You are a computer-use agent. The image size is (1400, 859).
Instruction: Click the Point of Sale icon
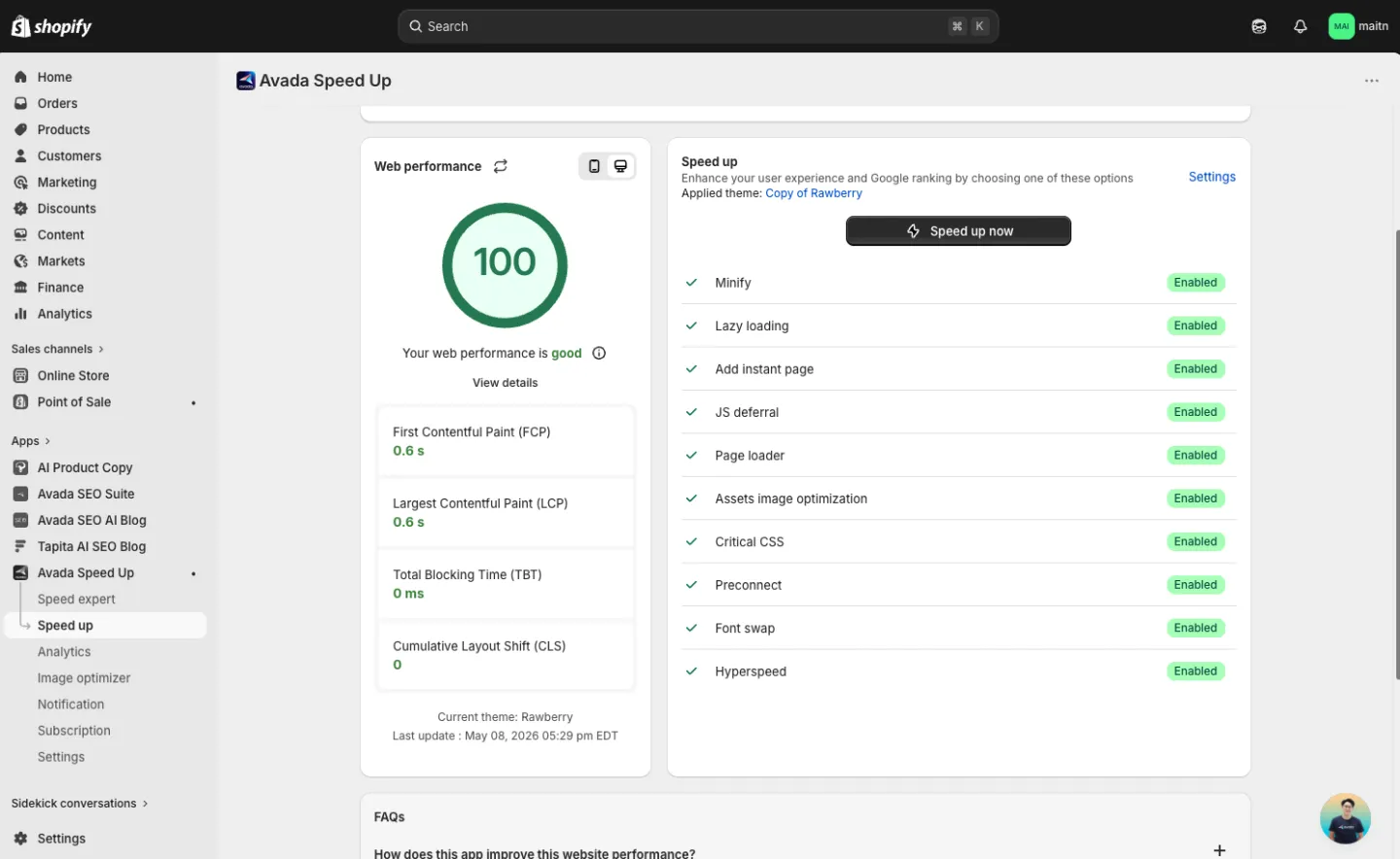20,401
